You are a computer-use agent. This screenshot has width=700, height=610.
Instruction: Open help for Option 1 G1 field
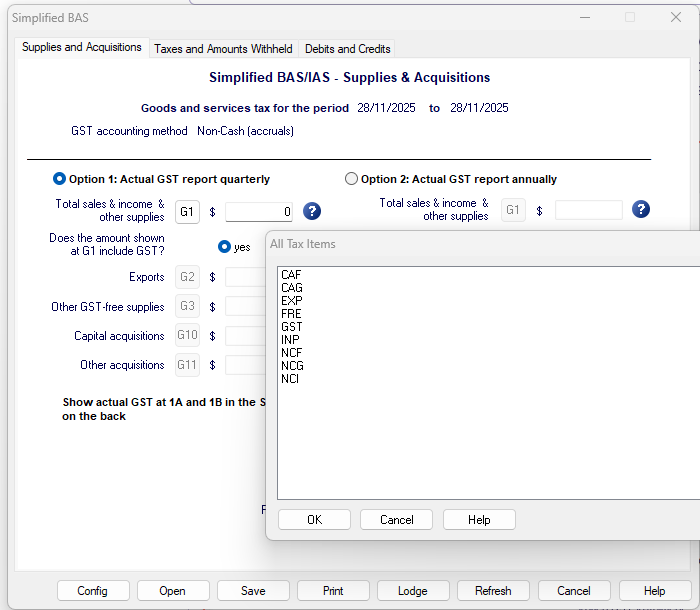pyautogui.click(x=312, y=211)
